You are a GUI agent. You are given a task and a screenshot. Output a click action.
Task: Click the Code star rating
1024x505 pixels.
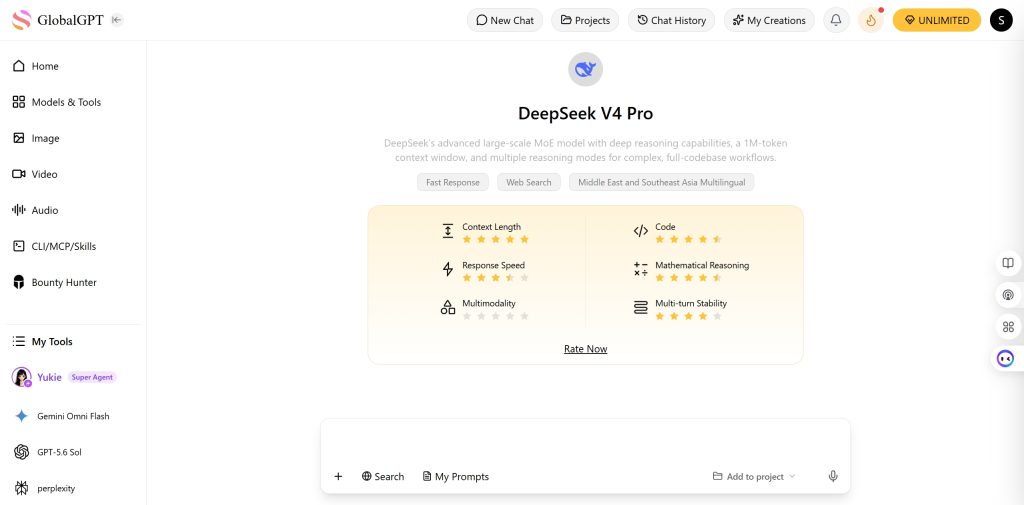click(x=688, y=239)
